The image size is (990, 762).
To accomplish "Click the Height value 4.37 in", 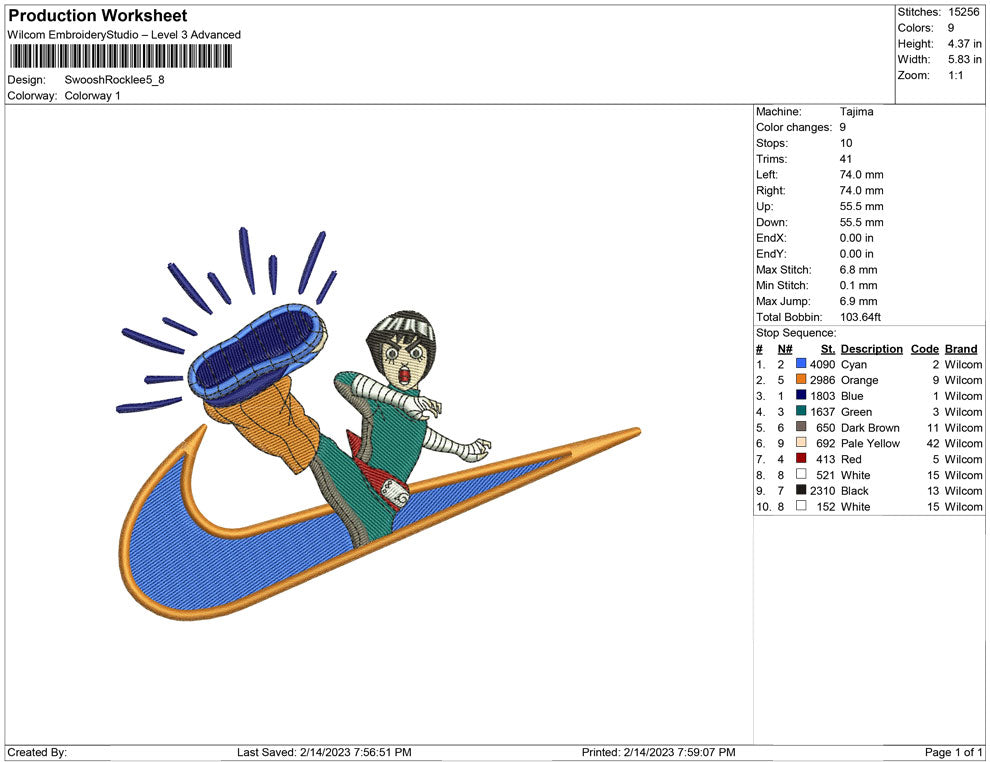I will tap(964, 44).
